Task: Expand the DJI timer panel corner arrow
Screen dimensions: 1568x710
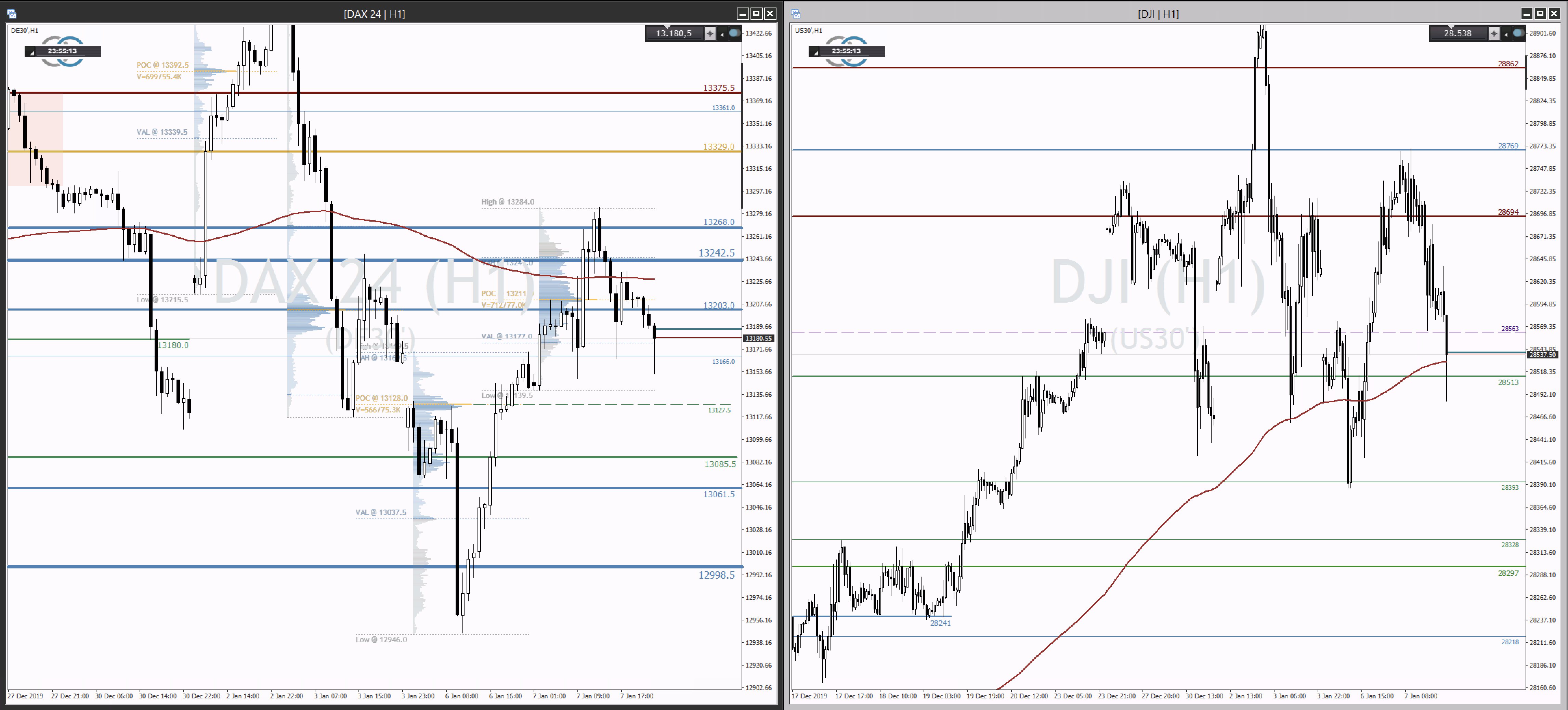Action: click(x=816, y=54)
